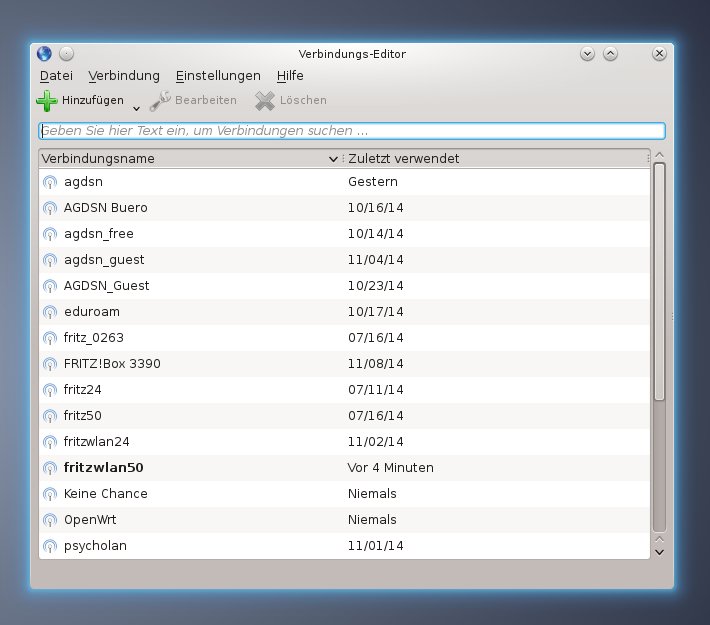Click the wireless icon next to psycholan
This screenshot has width=710, height=625.
(51, 546)
